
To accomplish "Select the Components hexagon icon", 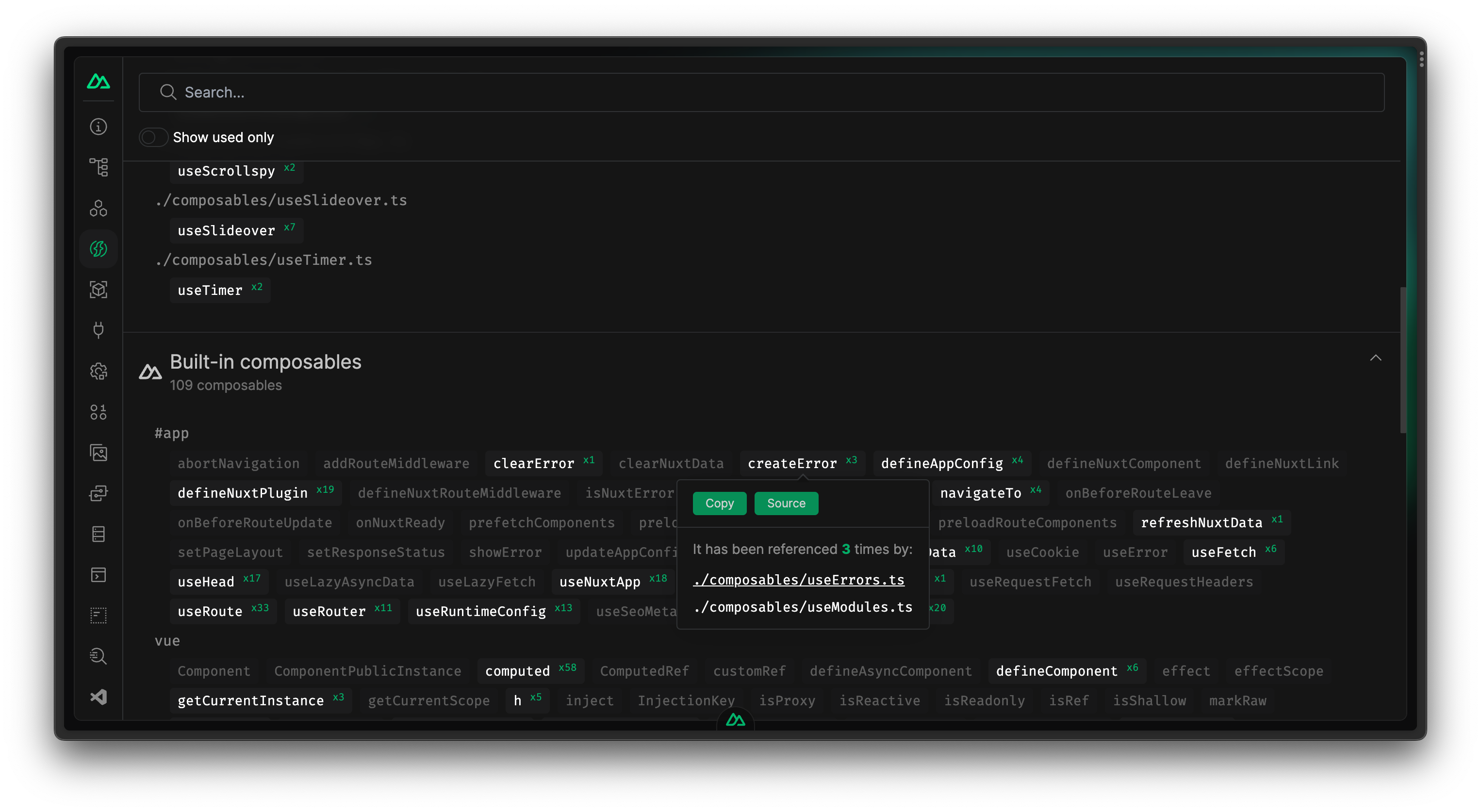I will [99, 208].
